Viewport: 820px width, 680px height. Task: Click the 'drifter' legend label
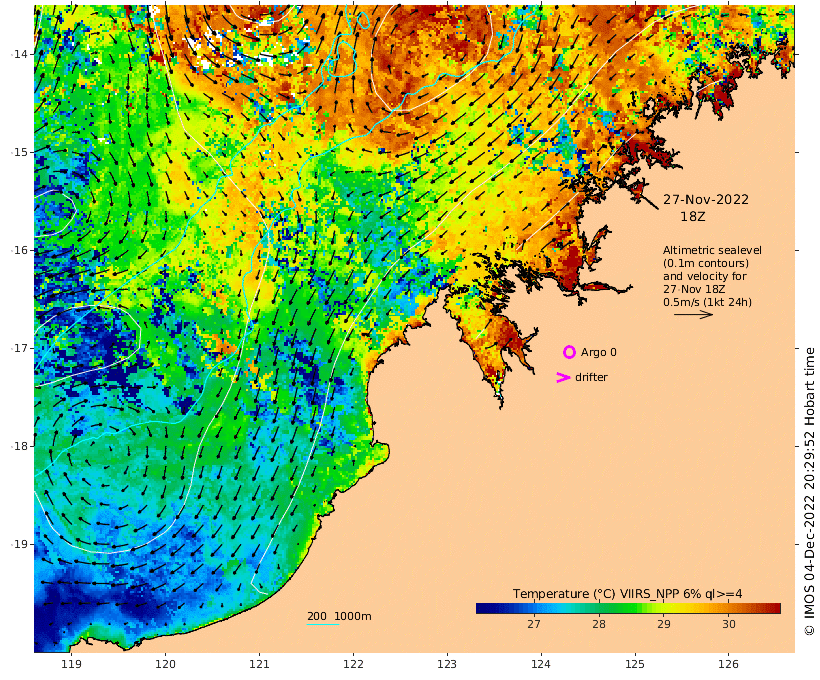coord(591,377)
